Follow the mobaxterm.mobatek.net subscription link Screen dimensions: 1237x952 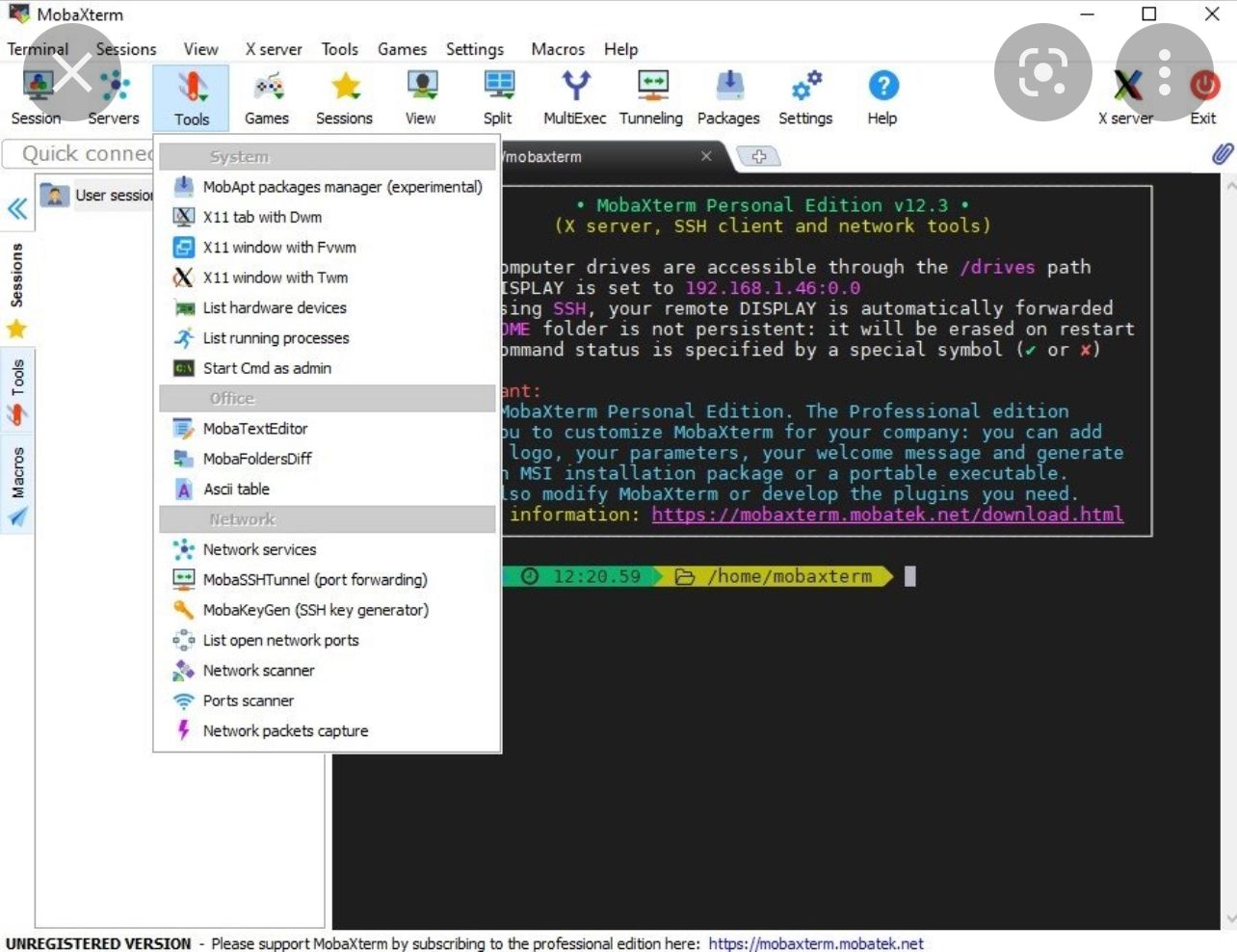click(815, 943)
